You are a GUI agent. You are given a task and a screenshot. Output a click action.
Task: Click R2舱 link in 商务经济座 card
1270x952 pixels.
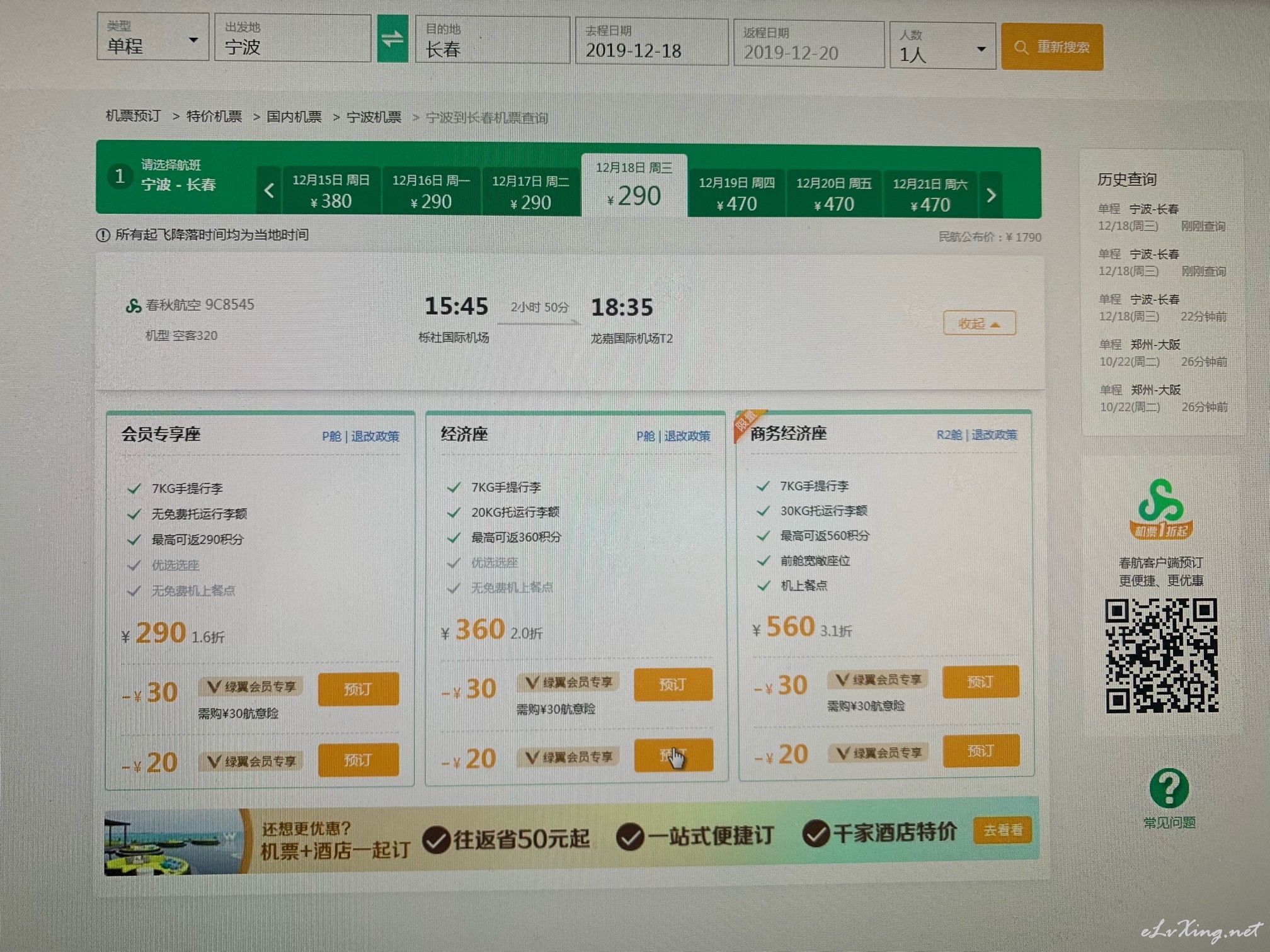[949, 434]
